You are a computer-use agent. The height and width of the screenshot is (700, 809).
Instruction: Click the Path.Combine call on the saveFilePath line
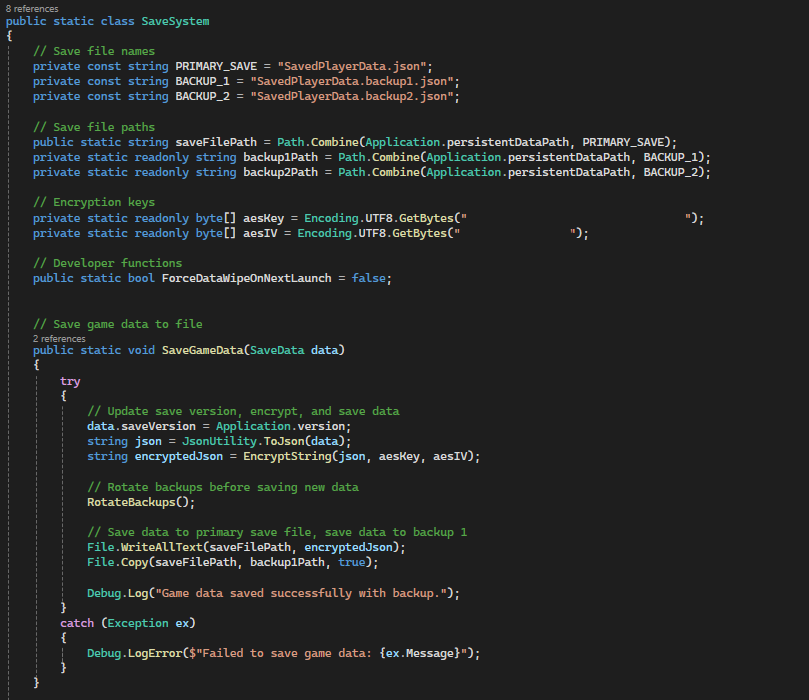click(x=318, y=142)
